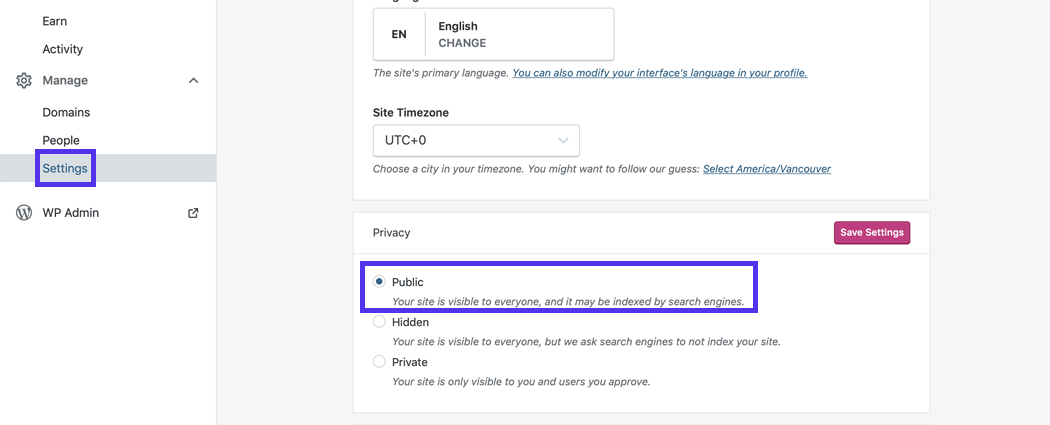Screen dimensions: 1050x425
Task: Open the WP Admin link text
Action: tap(70, 213)
